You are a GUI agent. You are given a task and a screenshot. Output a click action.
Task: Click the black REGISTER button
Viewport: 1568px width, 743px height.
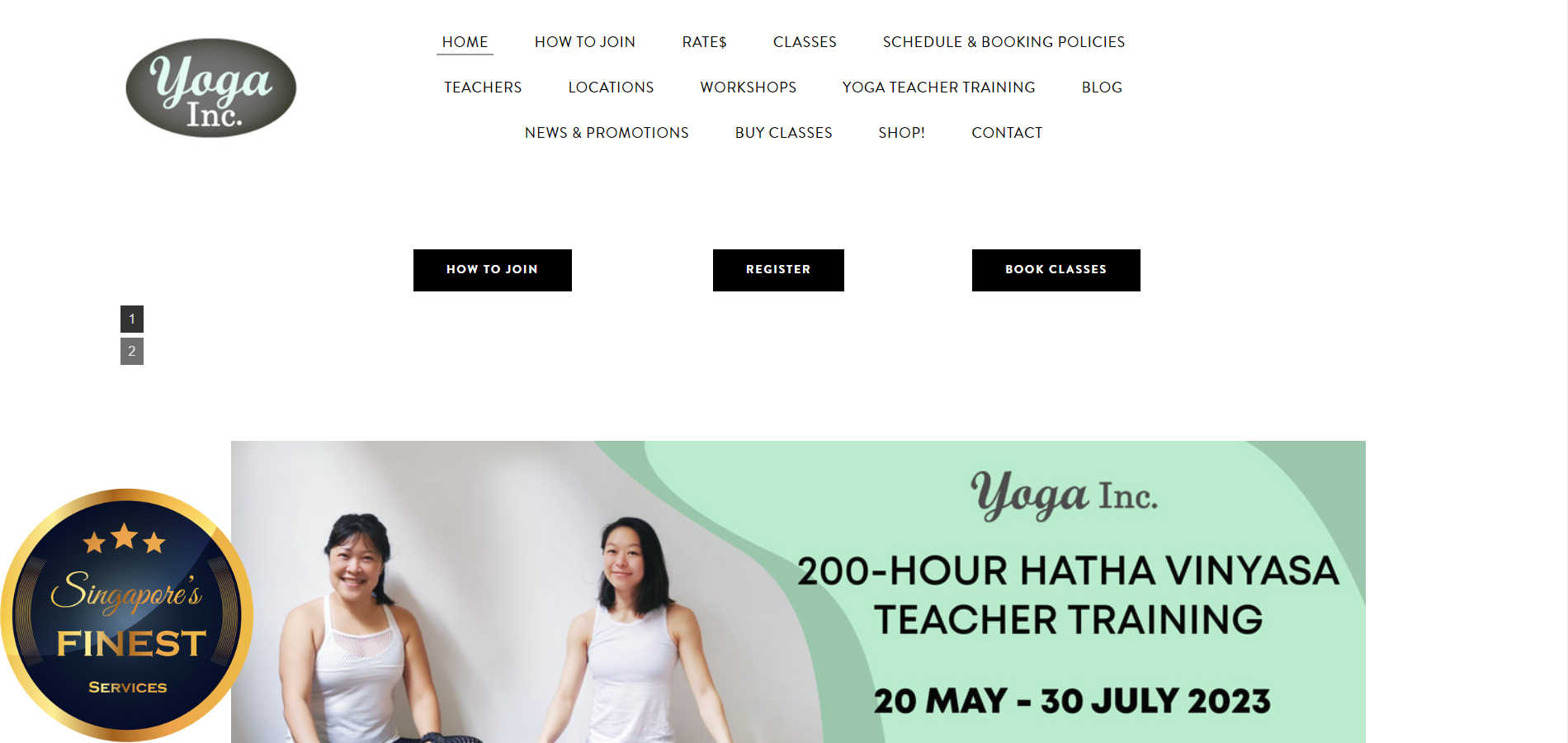point(778,270)
